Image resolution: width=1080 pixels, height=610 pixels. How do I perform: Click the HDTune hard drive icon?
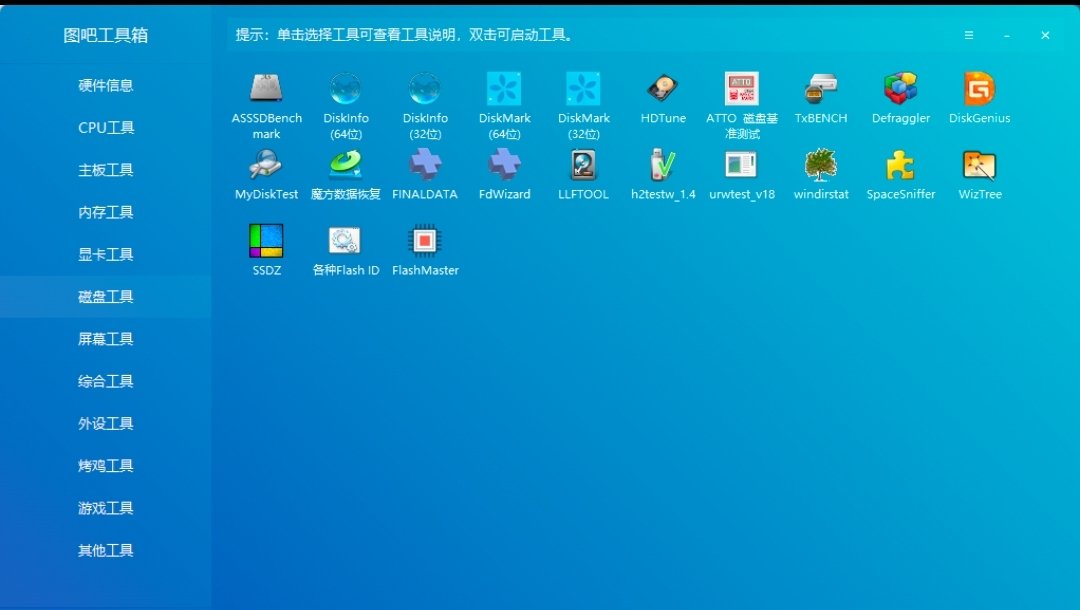coord(663,88)
